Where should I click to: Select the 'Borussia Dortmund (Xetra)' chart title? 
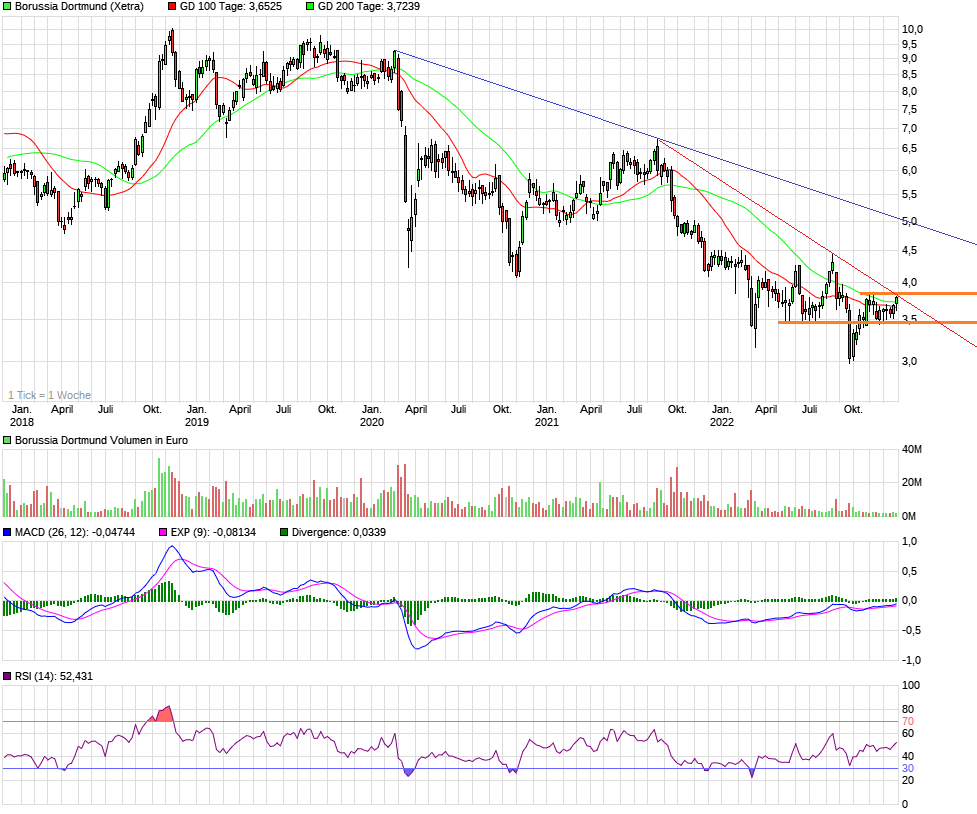click(79, 6)
